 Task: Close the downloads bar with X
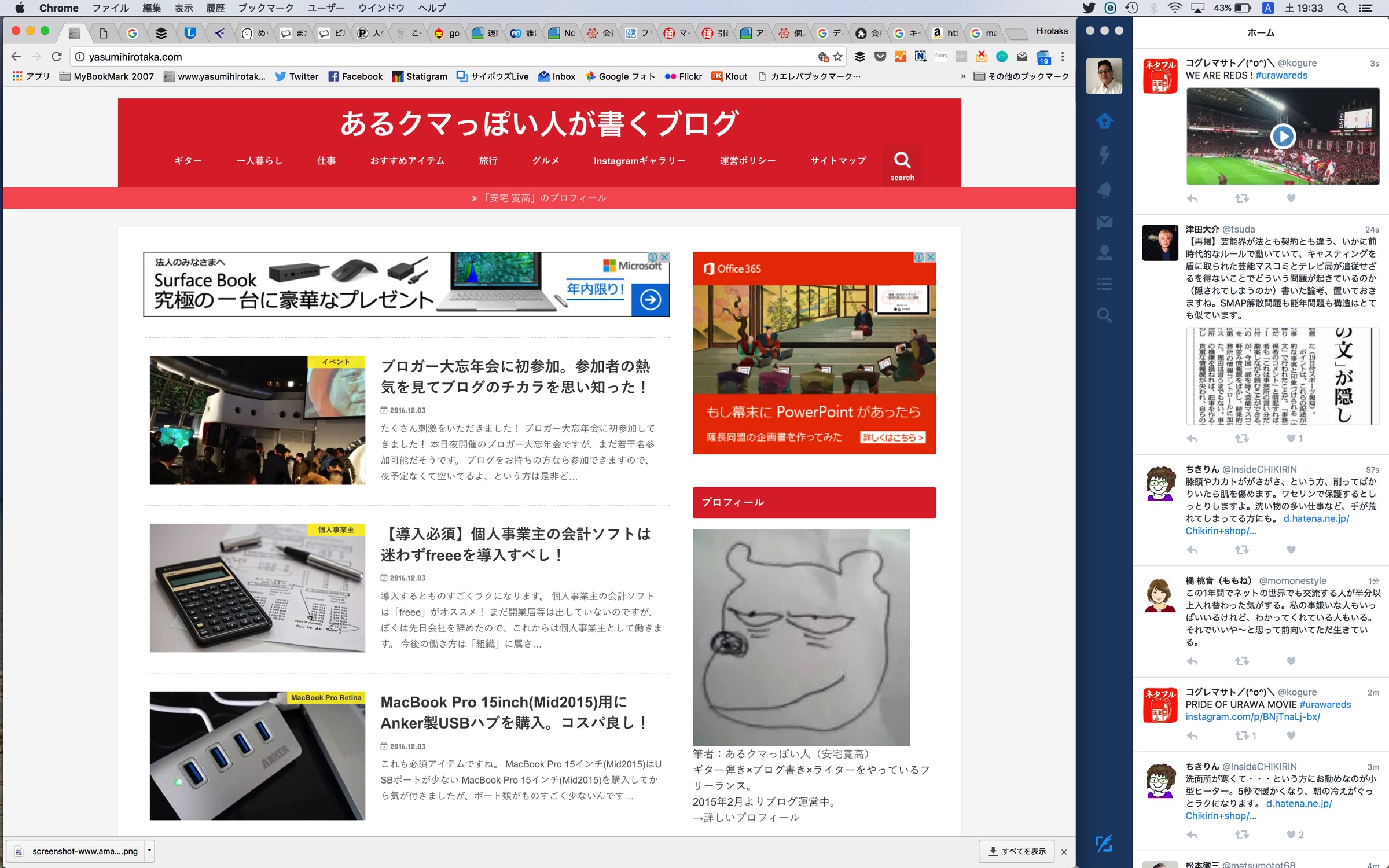[x=1064, y=852]
